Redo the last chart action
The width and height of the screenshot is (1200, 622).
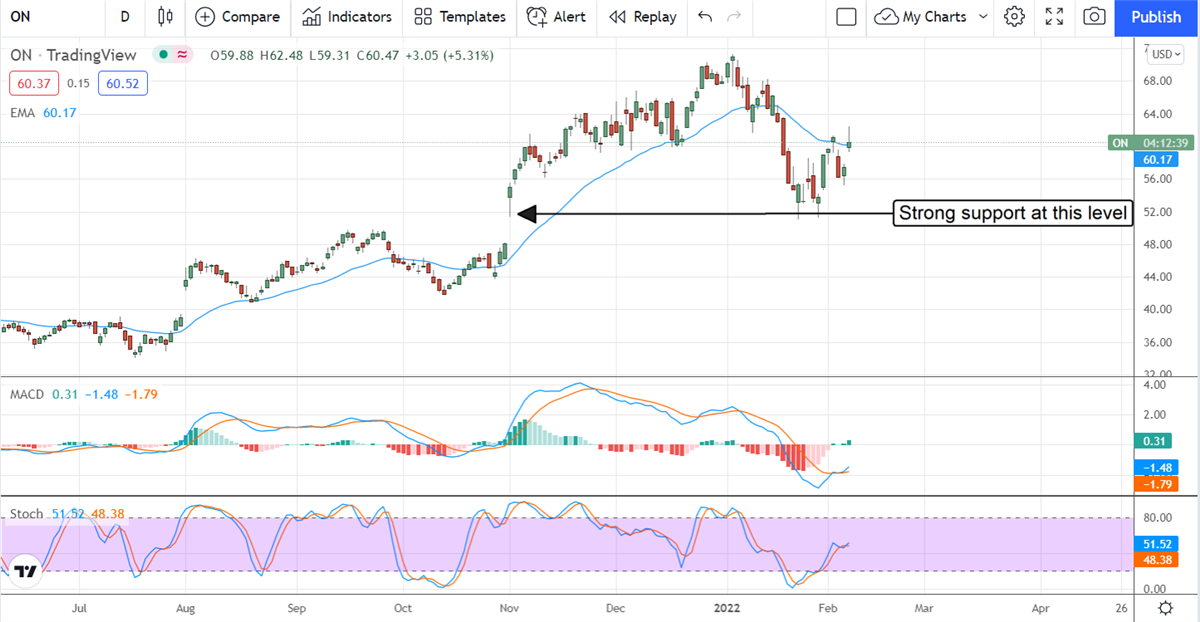tap(734, 17)
